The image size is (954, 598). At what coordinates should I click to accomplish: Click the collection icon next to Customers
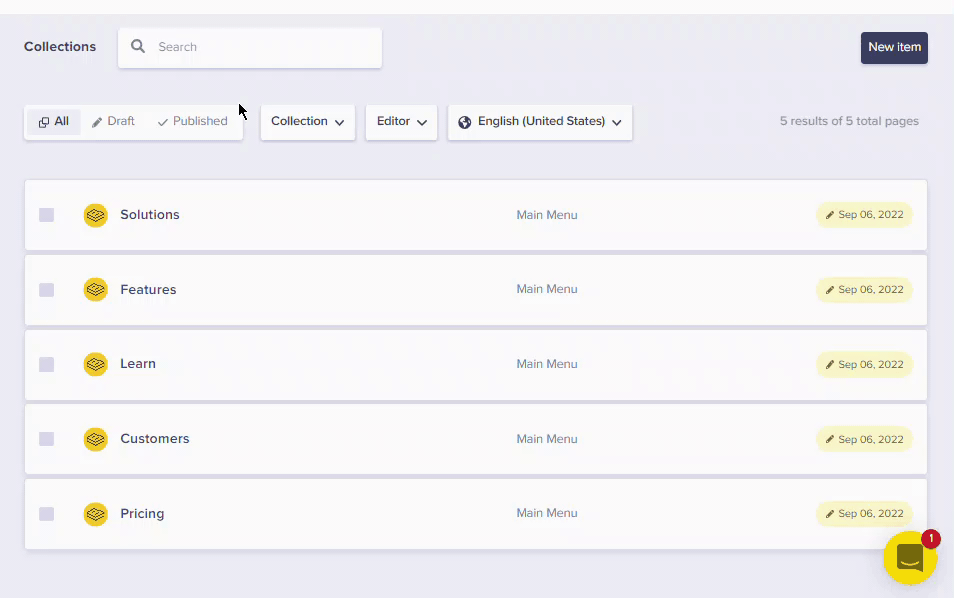(95, 439)
